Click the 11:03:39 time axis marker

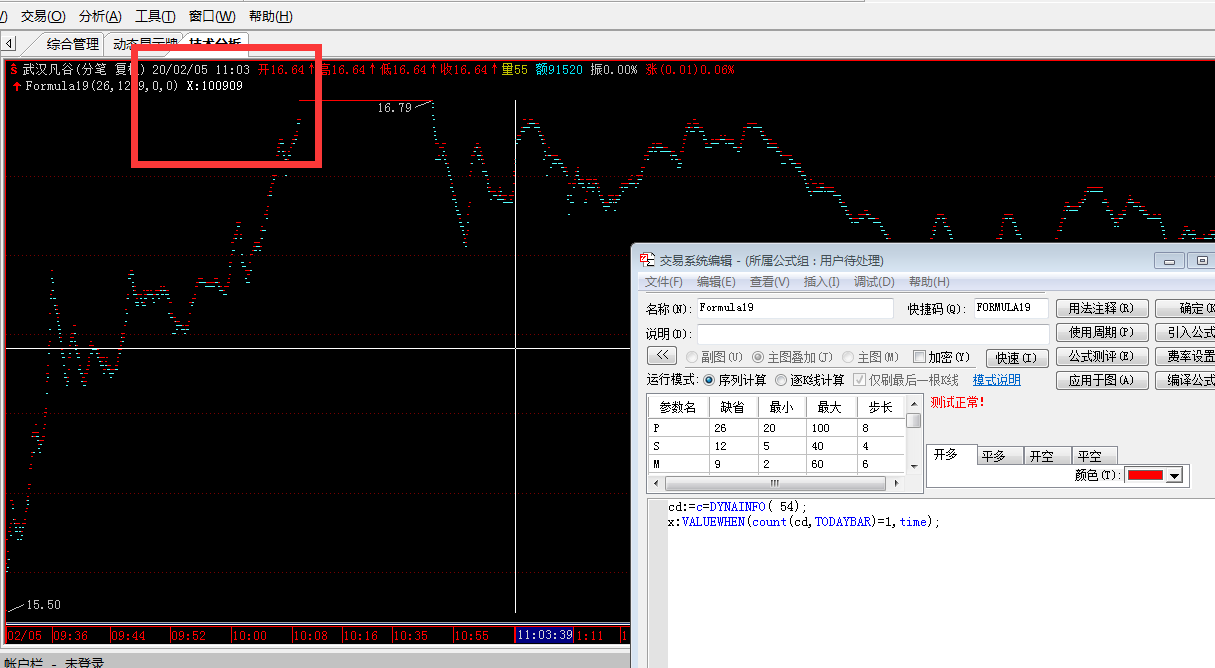[x=544, y=635]
